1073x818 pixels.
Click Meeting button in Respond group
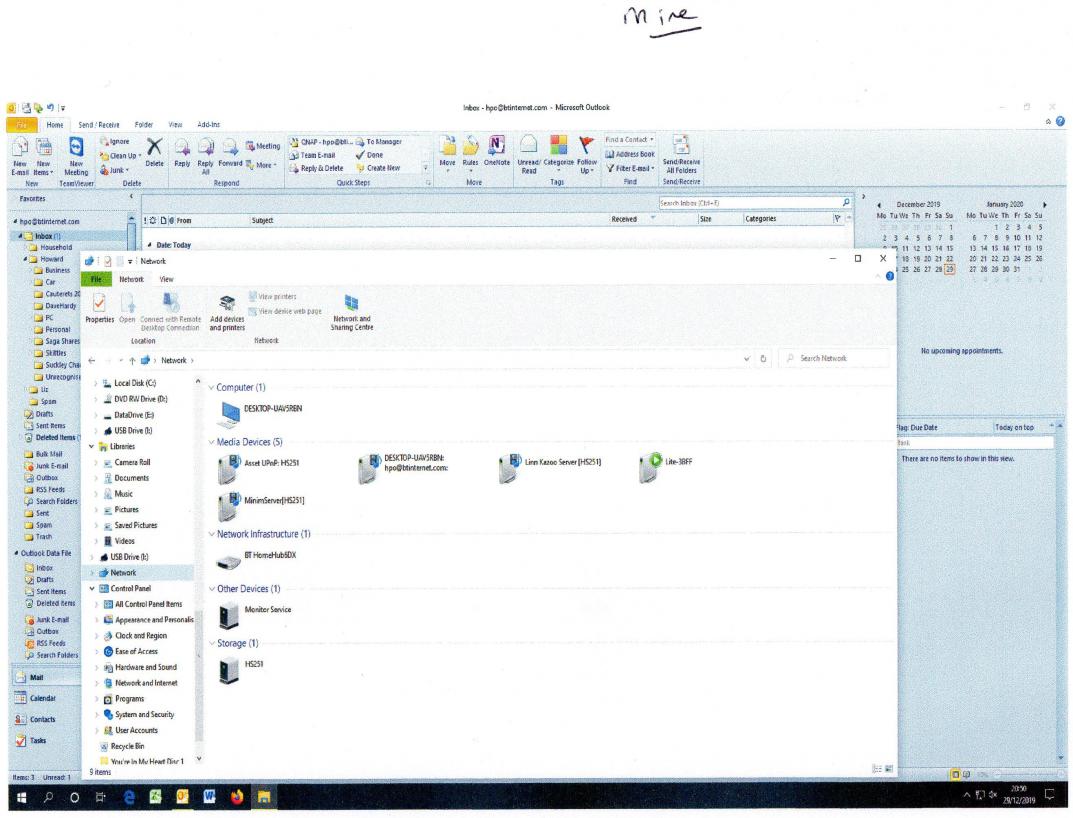coord(263,146)
